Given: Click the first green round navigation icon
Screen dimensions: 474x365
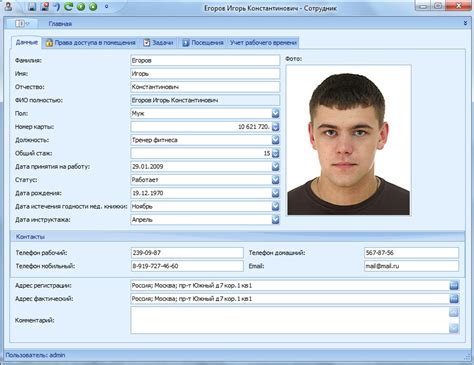Looking at the screenshot, I should 81,7.
